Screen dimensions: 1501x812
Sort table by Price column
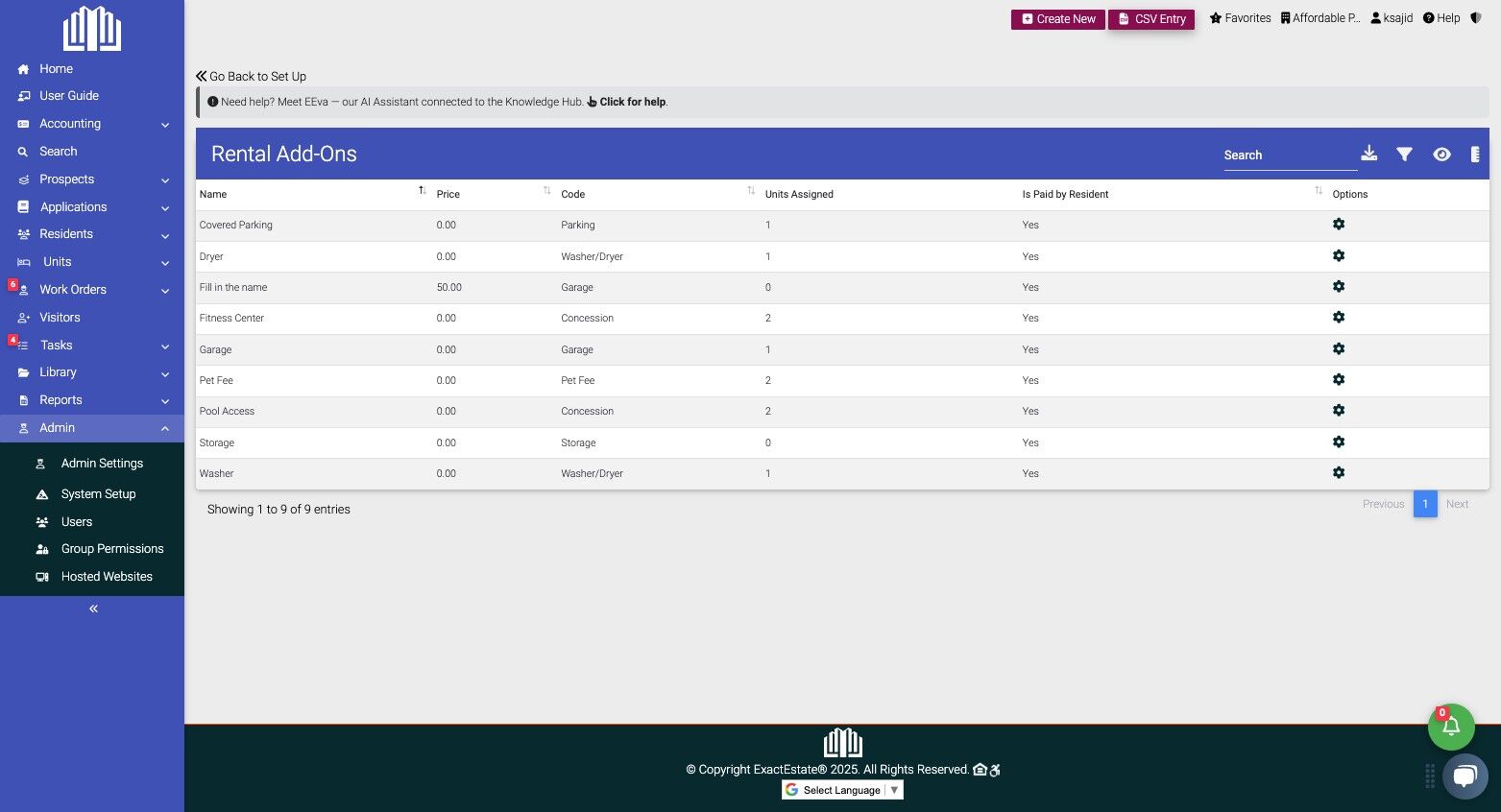495,194
